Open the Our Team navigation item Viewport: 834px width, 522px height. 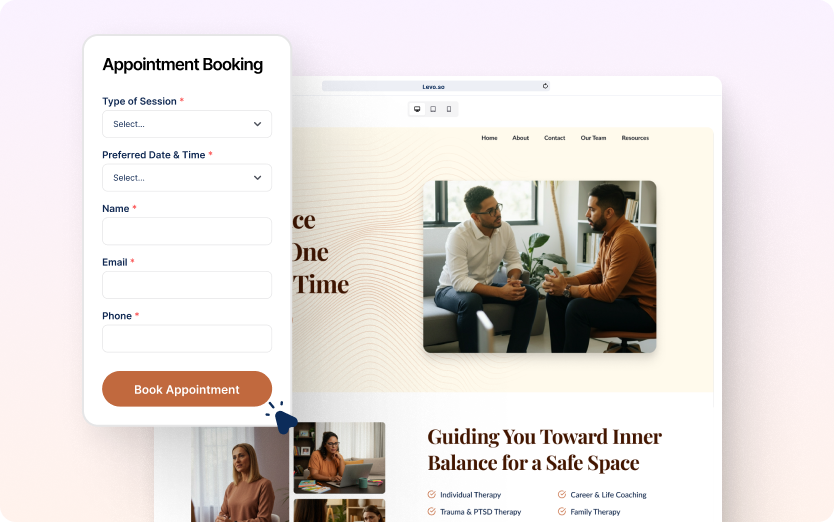pyautogui.click(x=593, y=138)
